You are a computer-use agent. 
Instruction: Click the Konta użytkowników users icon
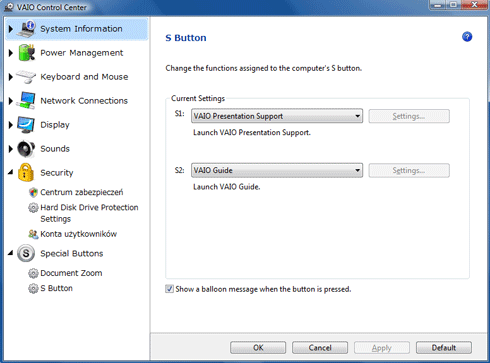tap(33, 234)
